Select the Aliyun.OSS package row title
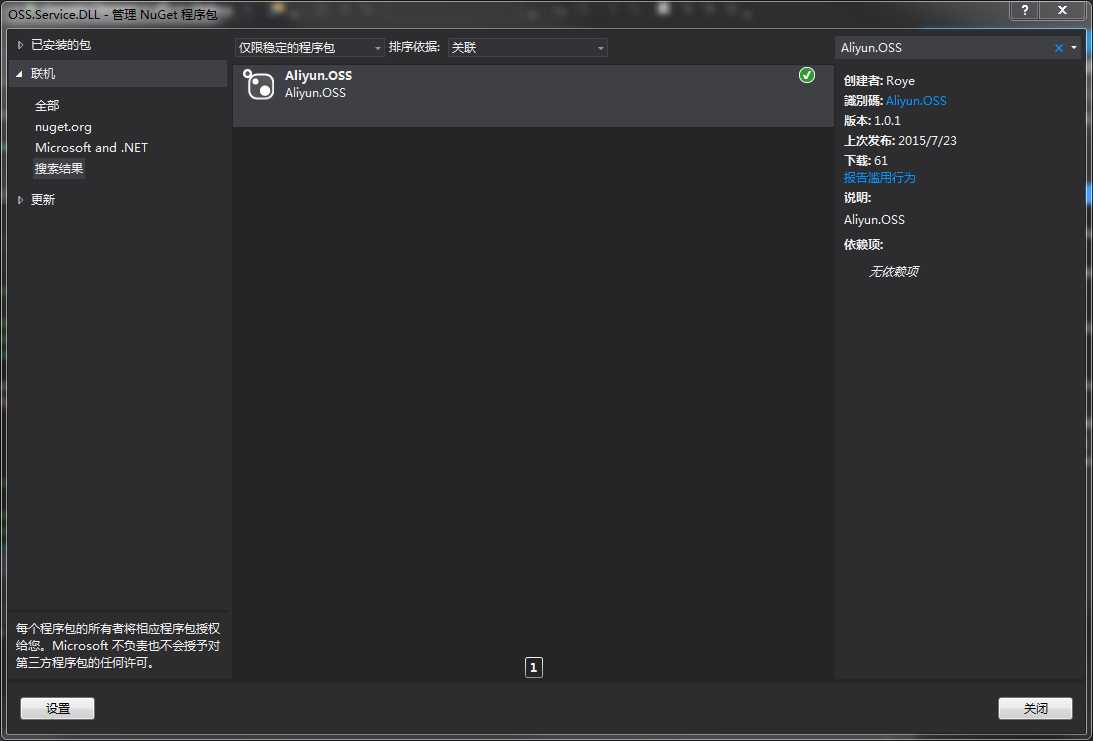The height and width of the screenshot is (741, 1093). point(319,75)
